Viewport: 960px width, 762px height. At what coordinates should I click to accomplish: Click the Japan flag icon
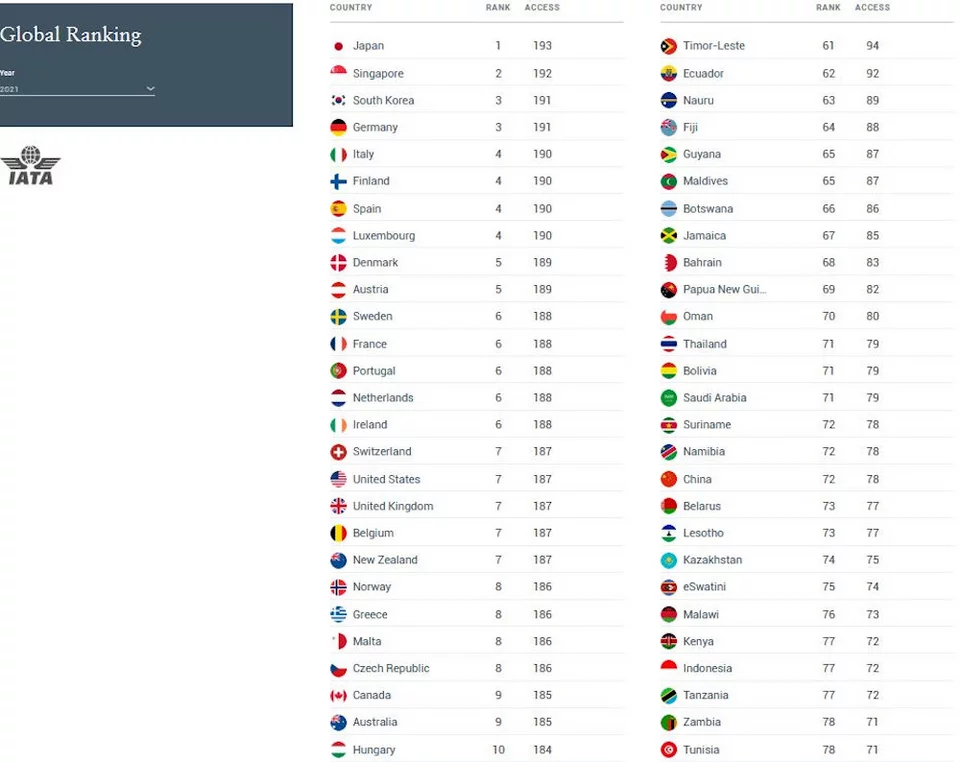tap(338, 46)
